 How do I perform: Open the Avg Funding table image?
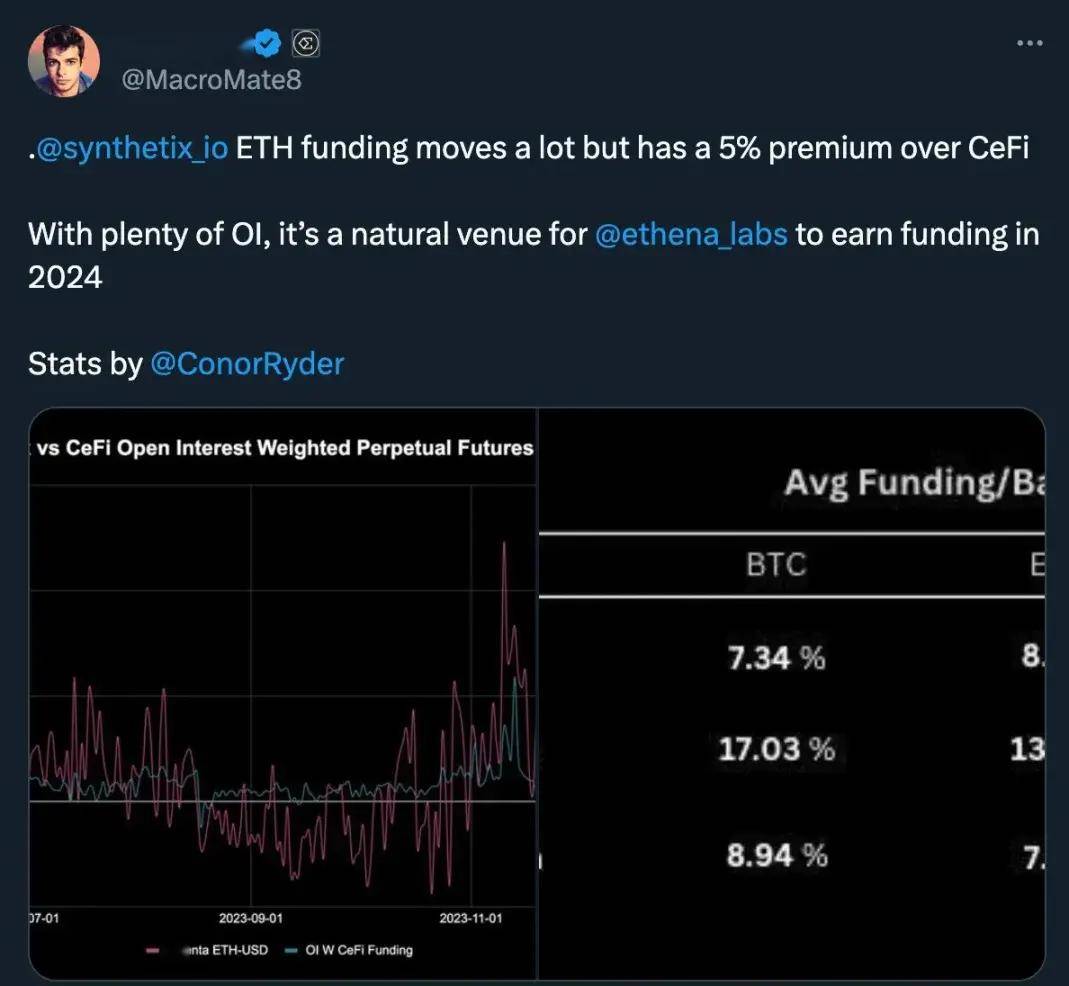[x=792, y=693]
